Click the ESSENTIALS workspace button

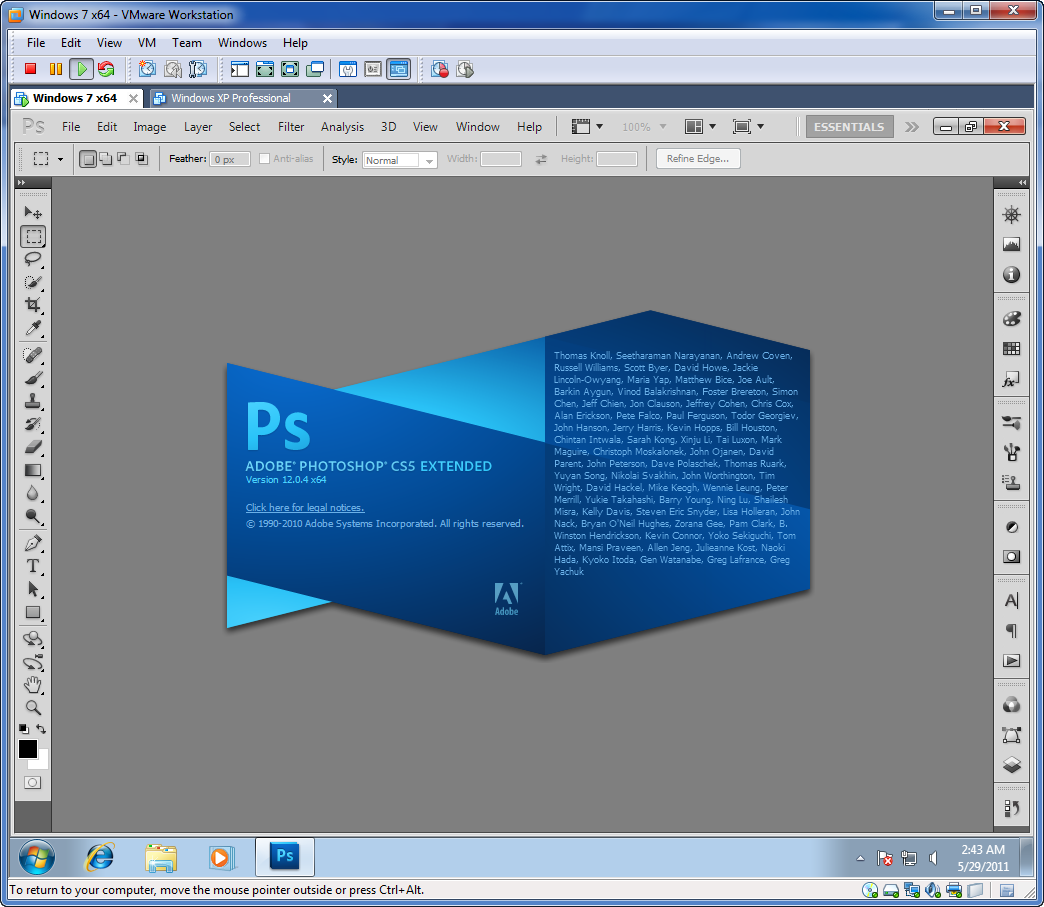click(x=849, y=127)
